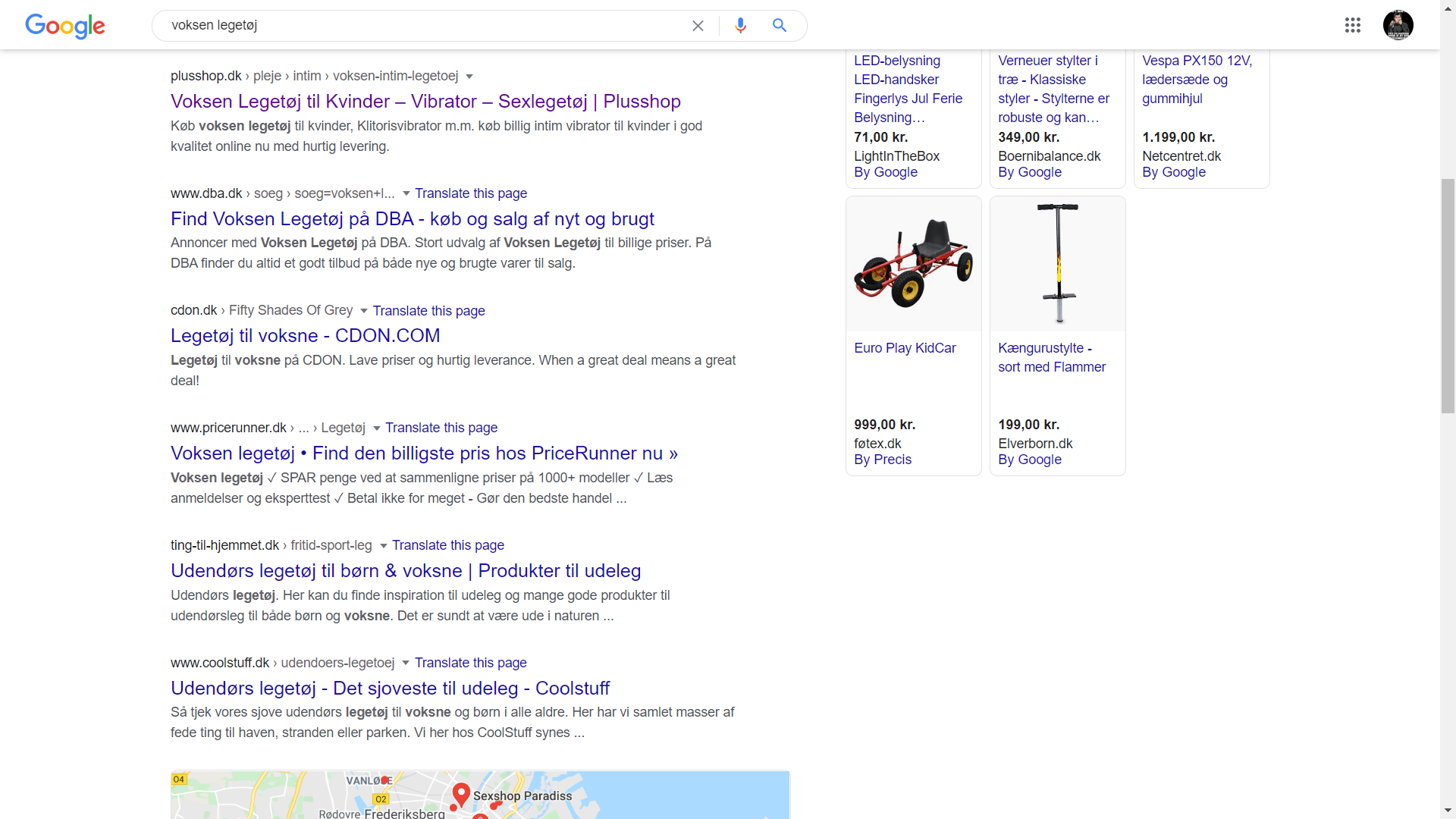Expand the www.coolstuff.dk result options arrow
The width and height of the screenshot is (1456, 819).
coord(406,663)
